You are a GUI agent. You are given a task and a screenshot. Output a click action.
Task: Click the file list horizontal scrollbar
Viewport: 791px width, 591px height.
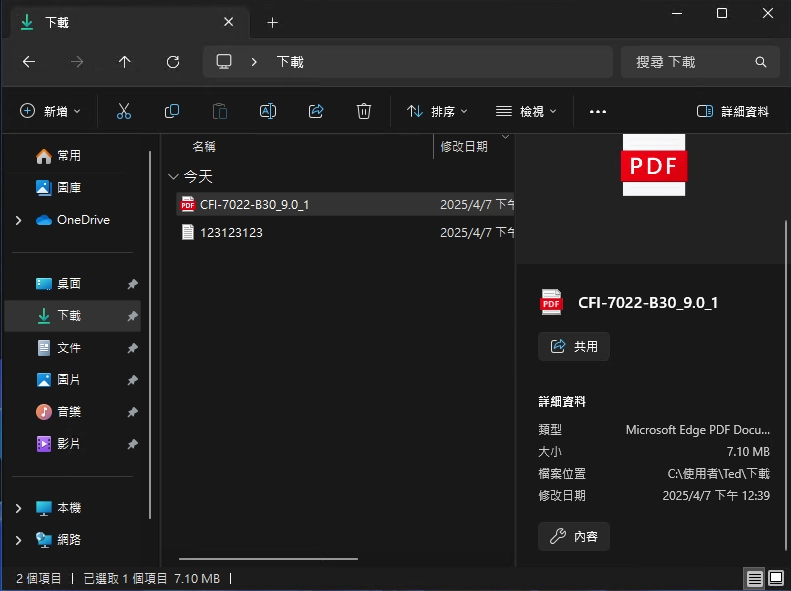[268, 559]
